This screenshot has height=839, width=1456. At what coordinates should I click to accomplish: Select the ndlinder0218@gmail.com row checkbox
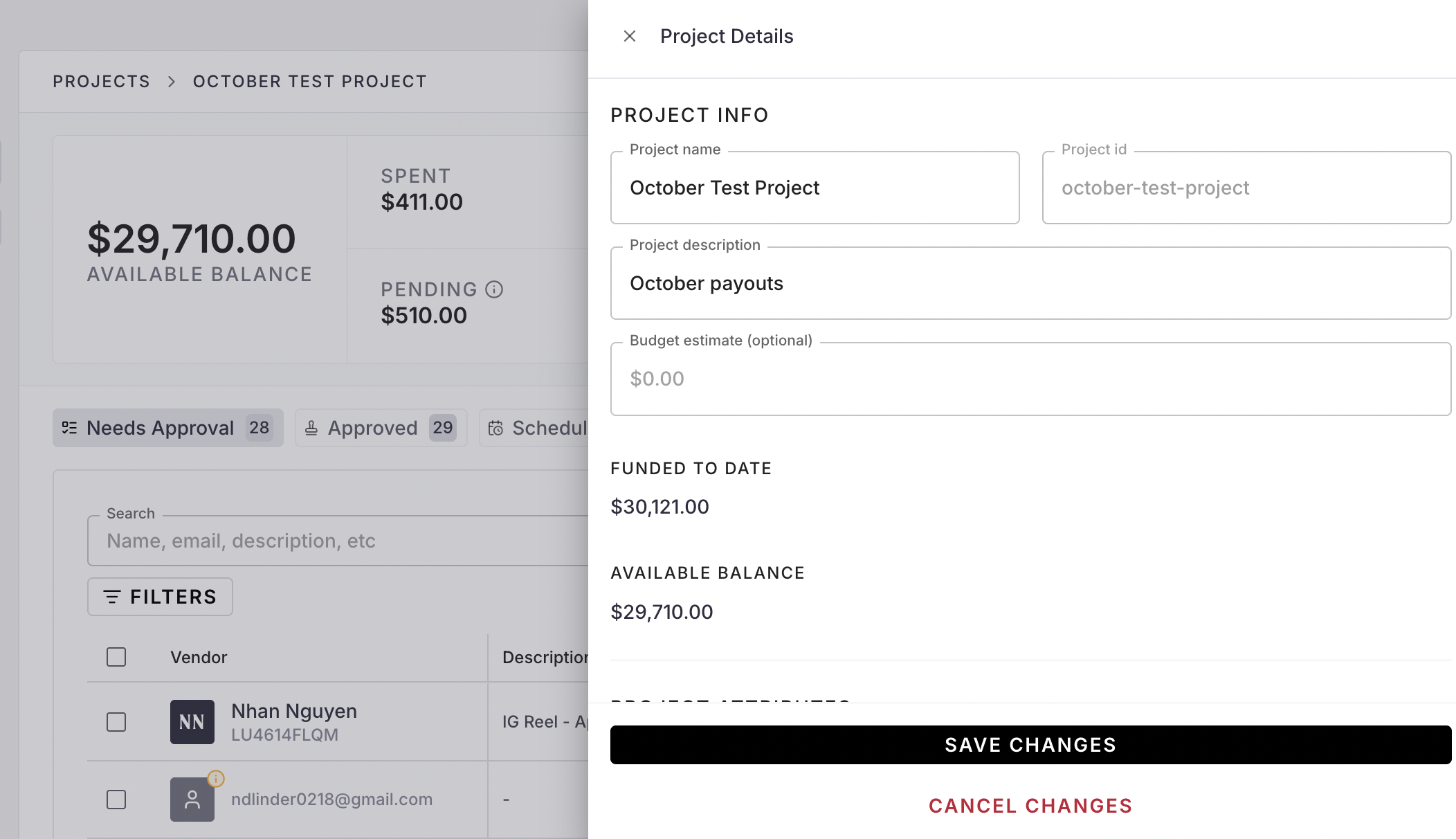116,800
